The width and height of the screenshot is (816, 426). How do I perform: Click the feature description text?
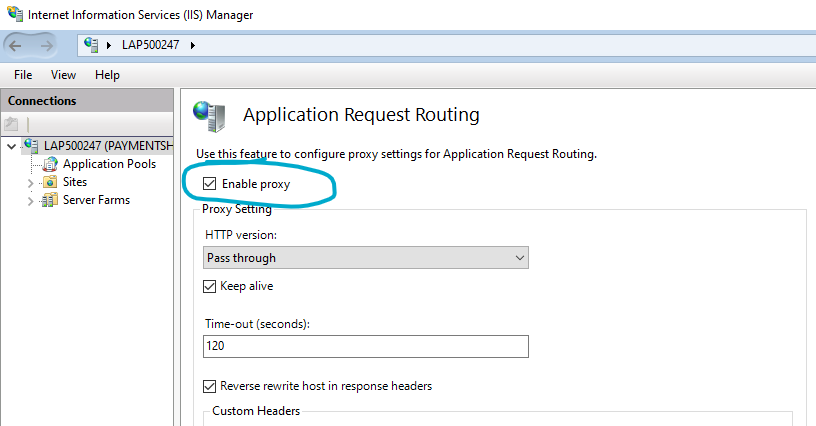click(397, 154)
